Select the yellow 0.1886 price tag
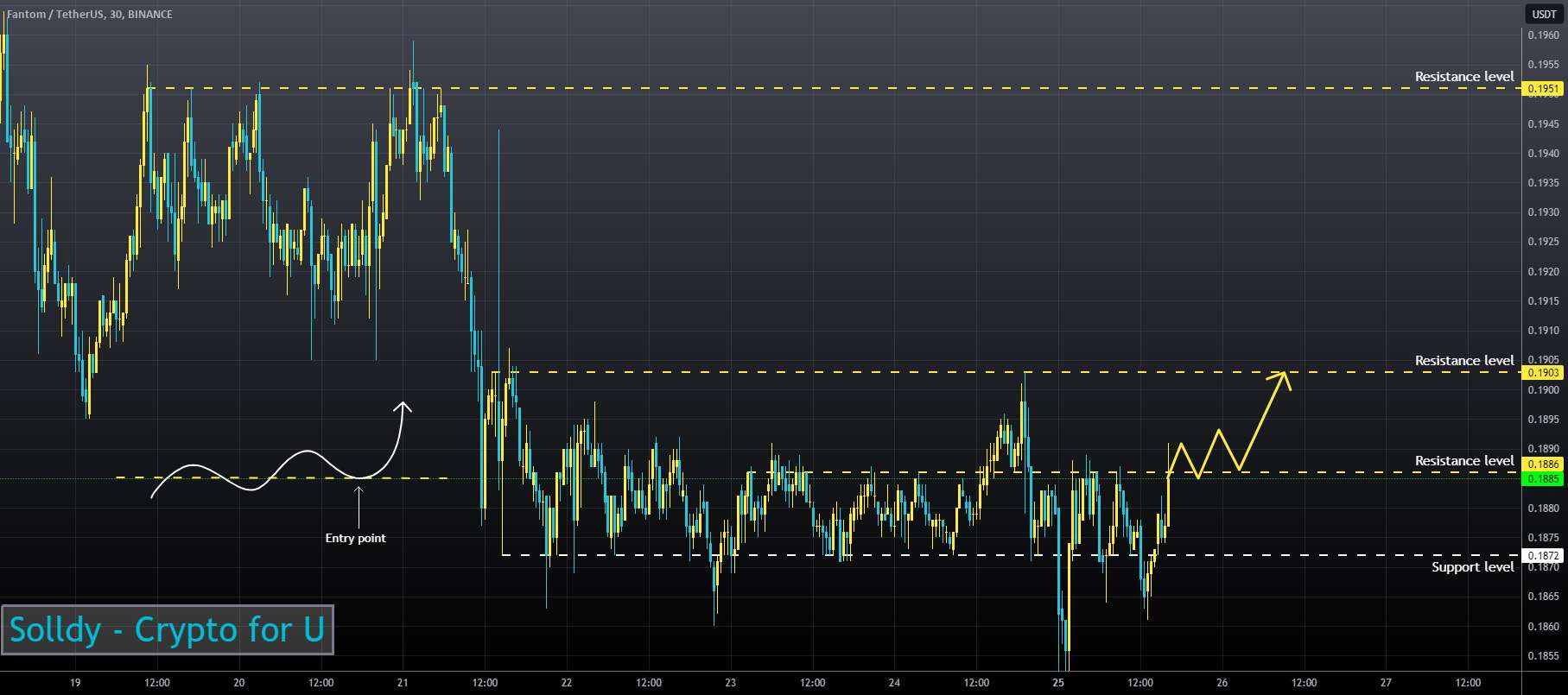This screenshot has height=695, width=1568. [1543, 464]
